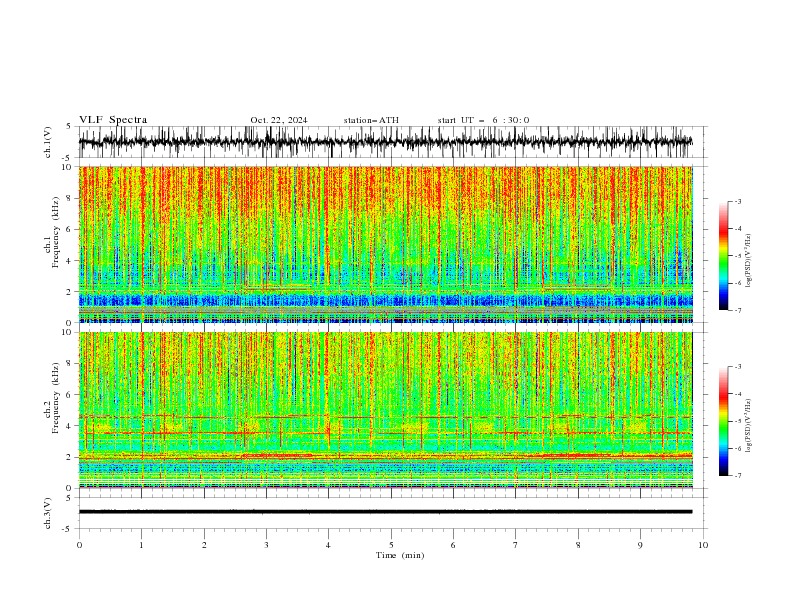Click the "-3" label on ch.1 color bar

pyautogui.click(x=737, y=201)
